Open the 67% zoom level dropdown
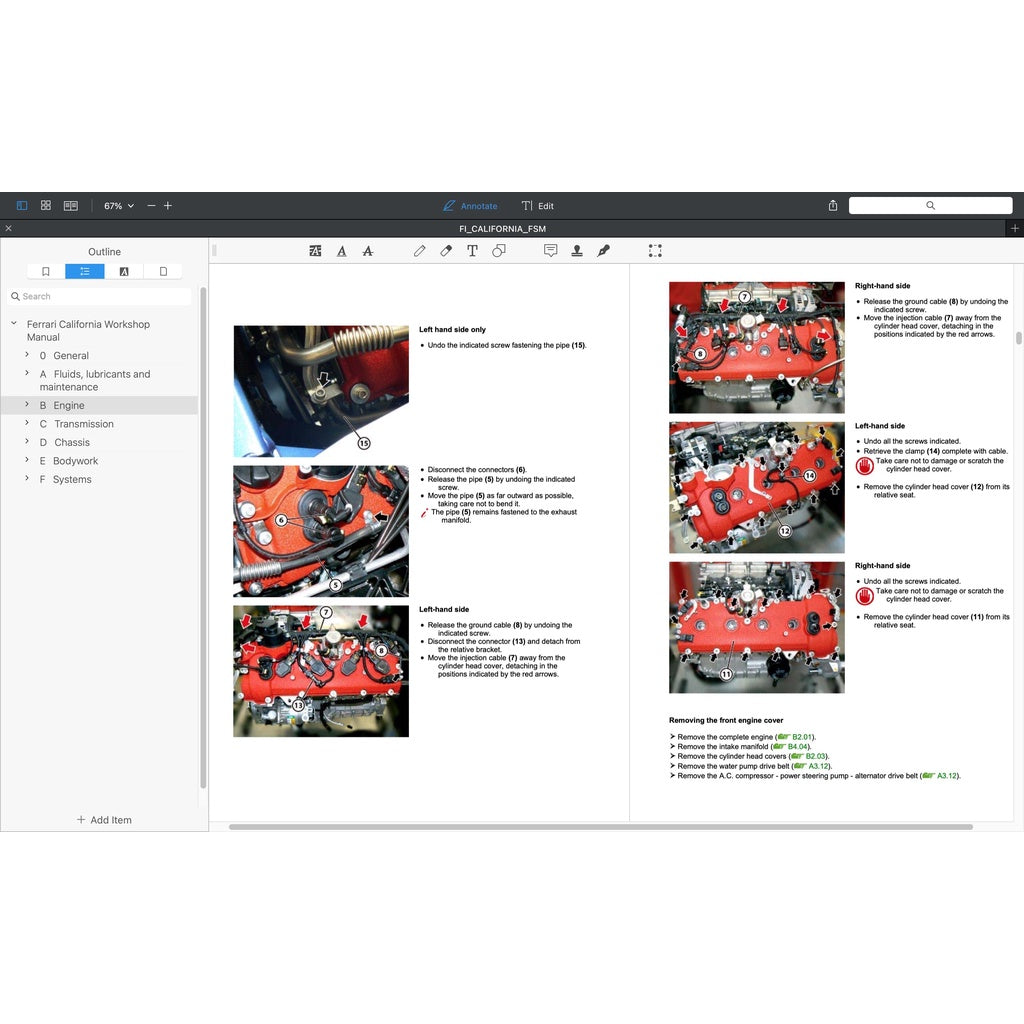 (119, 206)
